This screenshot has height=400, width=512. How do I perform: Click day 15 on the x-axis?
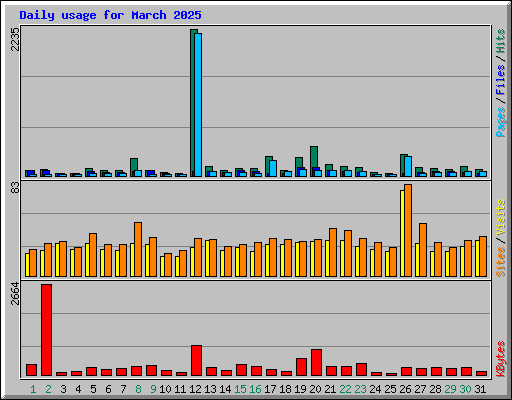240,389
